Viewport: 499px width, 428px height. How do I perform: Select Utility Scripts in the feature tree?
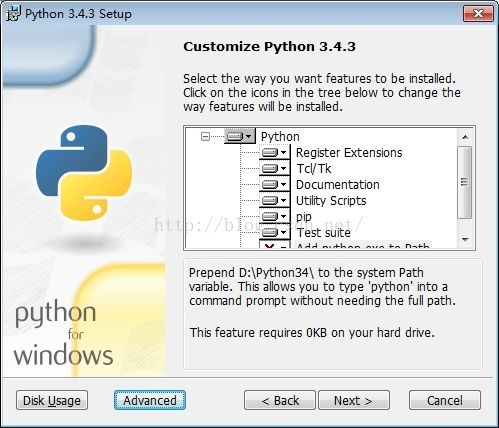tap(331, 201)
